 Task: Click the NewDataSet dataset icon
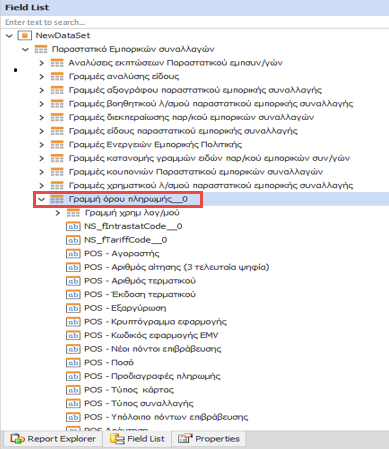click(x=24, y=35)
